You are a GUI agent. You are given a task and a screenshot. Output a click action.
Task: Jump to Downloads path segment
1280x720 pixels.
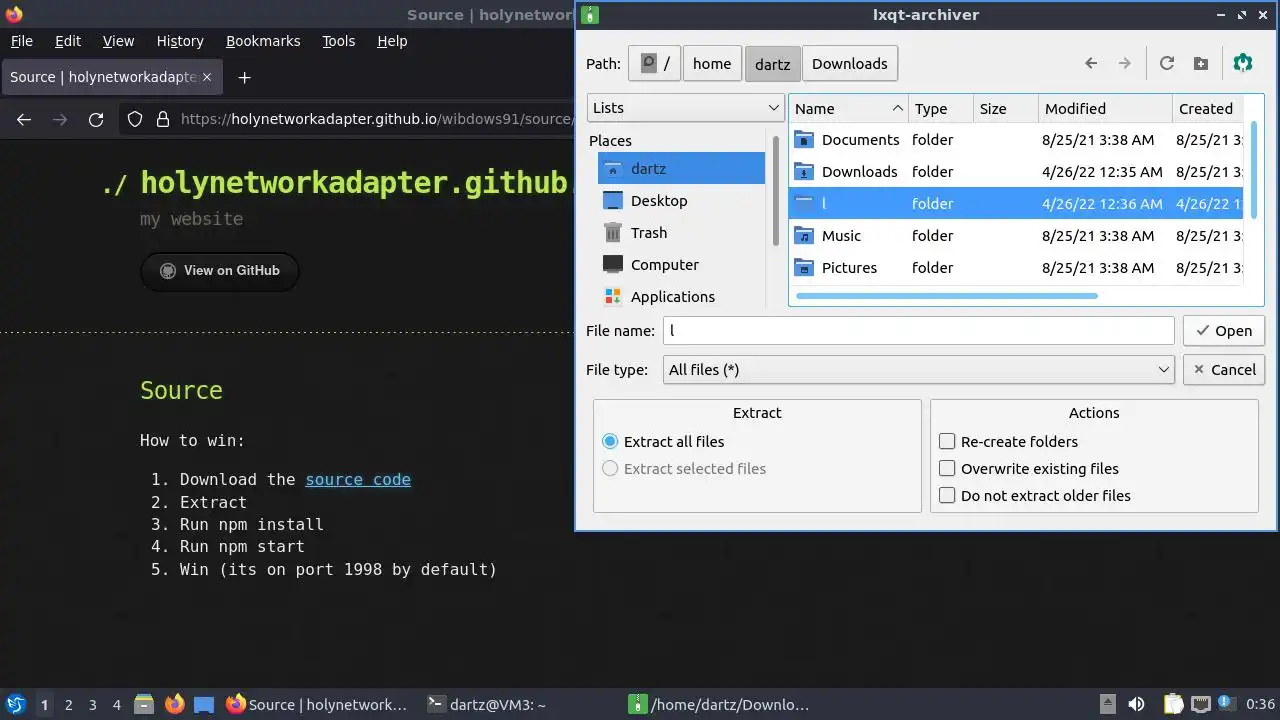pos(850,63)
